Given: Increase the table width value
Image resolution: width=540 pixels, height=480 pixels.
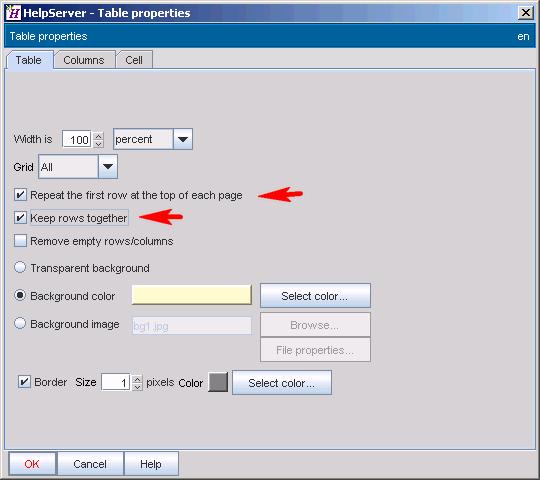Looking at the screenshot, I should [x=98, y=136].
